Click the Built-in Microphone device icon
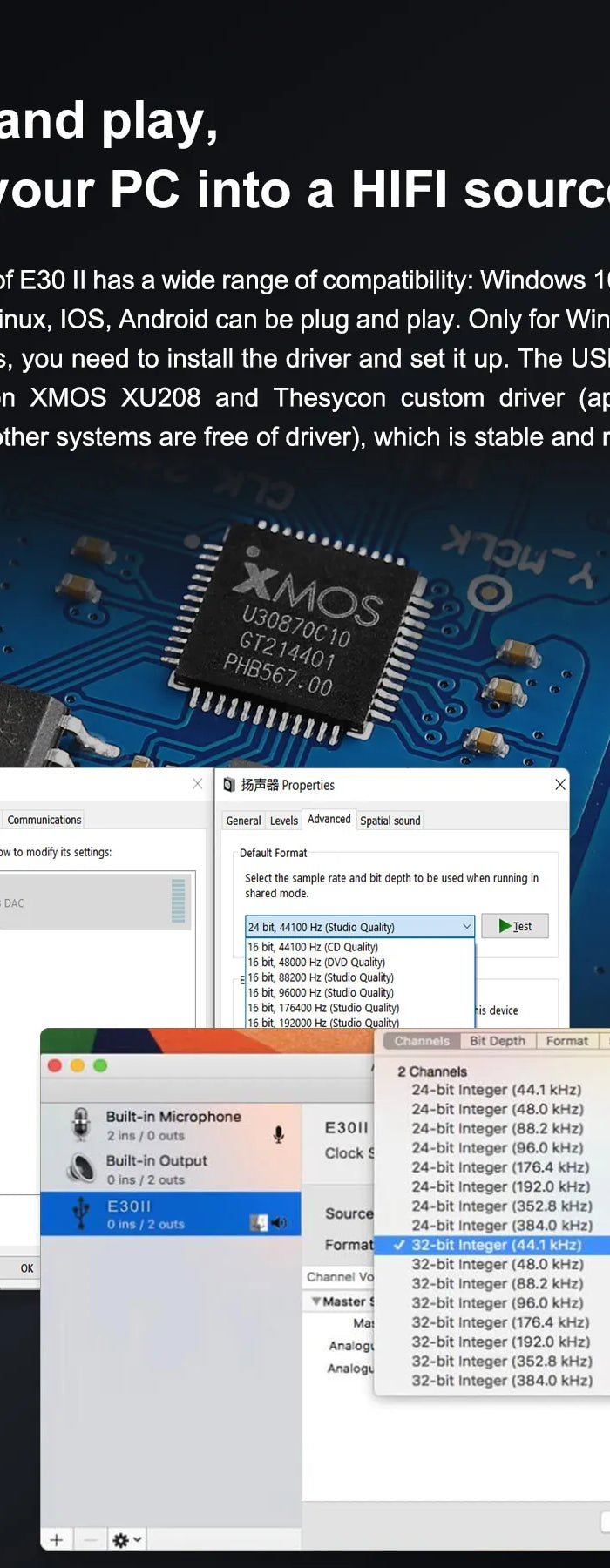This screenshot has height=1568, width=610. point(81,1125)
